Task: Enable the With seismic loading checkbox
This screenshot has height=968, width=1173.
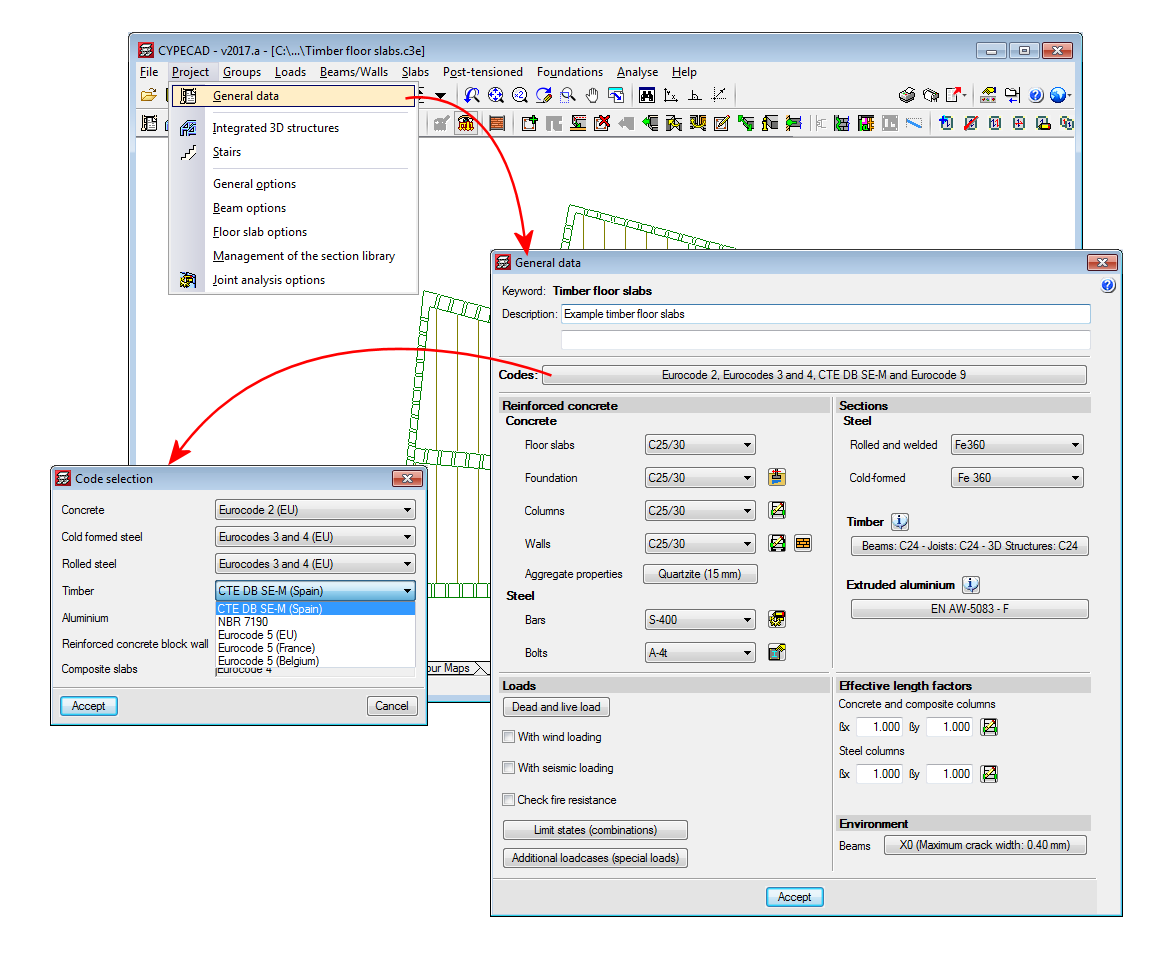Action: tap(510, 768)
